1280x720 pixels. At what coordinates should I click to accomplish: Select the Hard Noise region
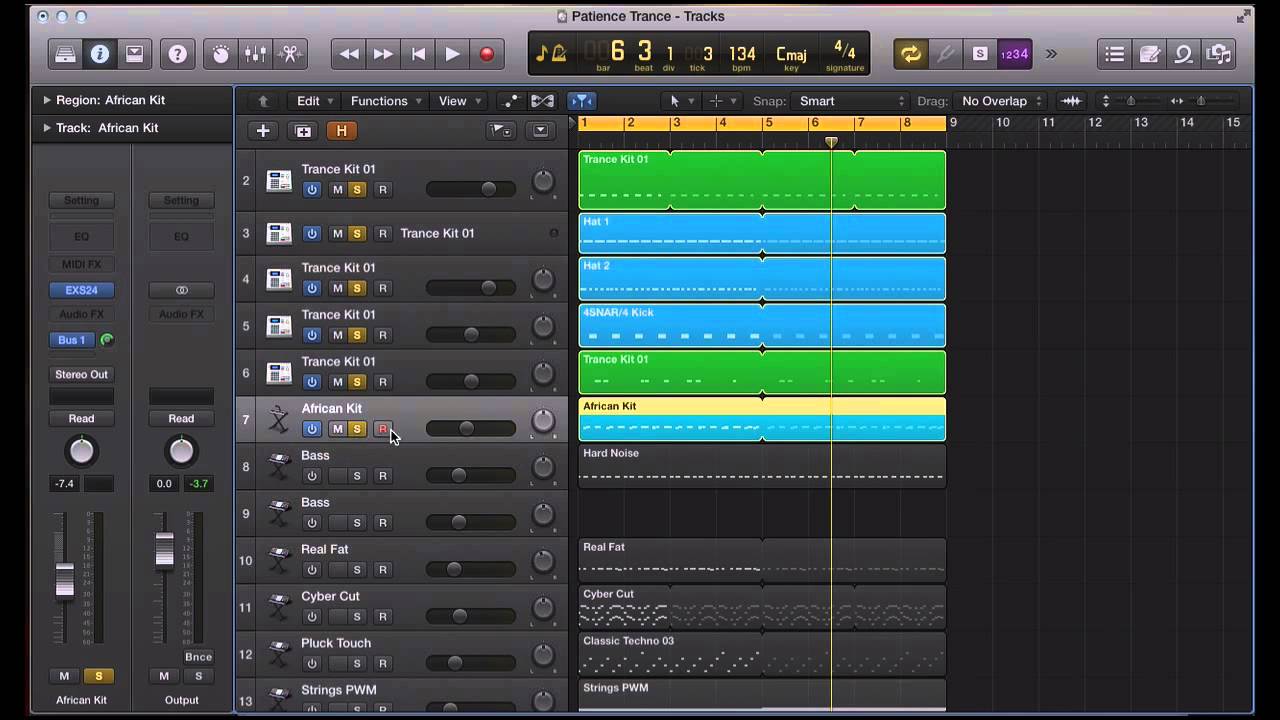coord(762,467)
